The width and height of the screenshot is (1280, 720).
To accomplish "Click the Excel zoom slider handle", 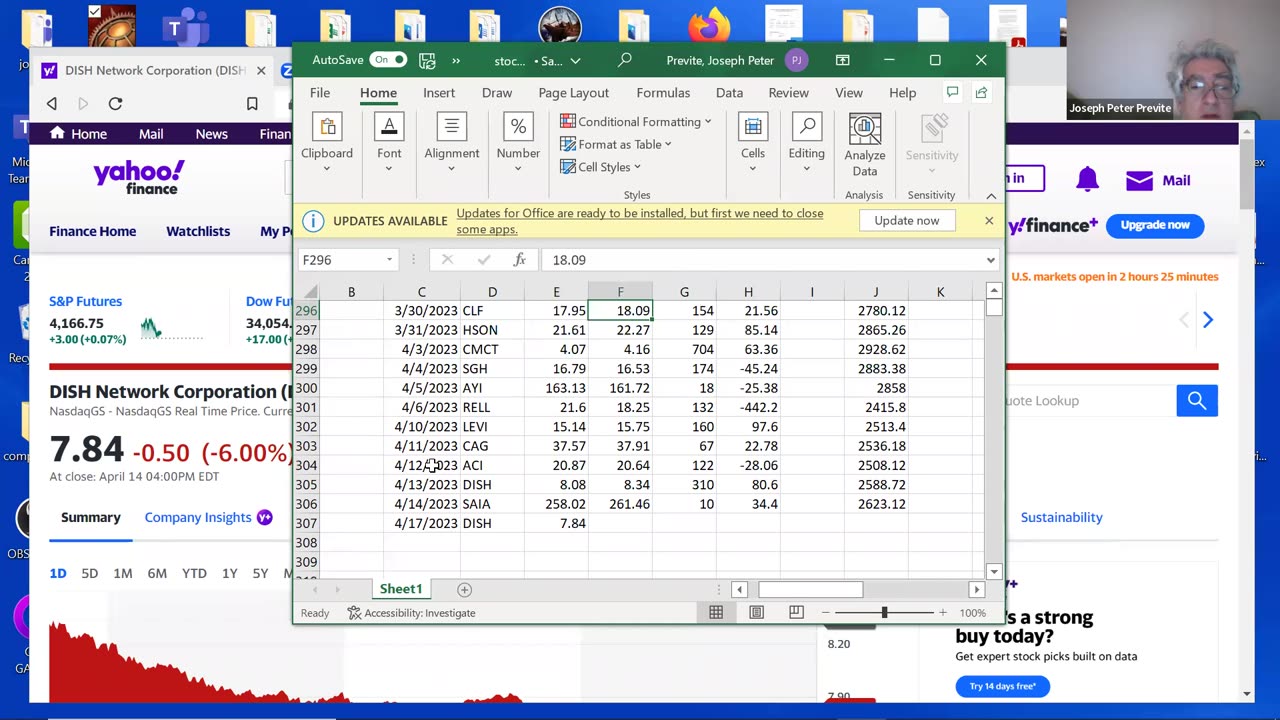I will click(884, 612).
